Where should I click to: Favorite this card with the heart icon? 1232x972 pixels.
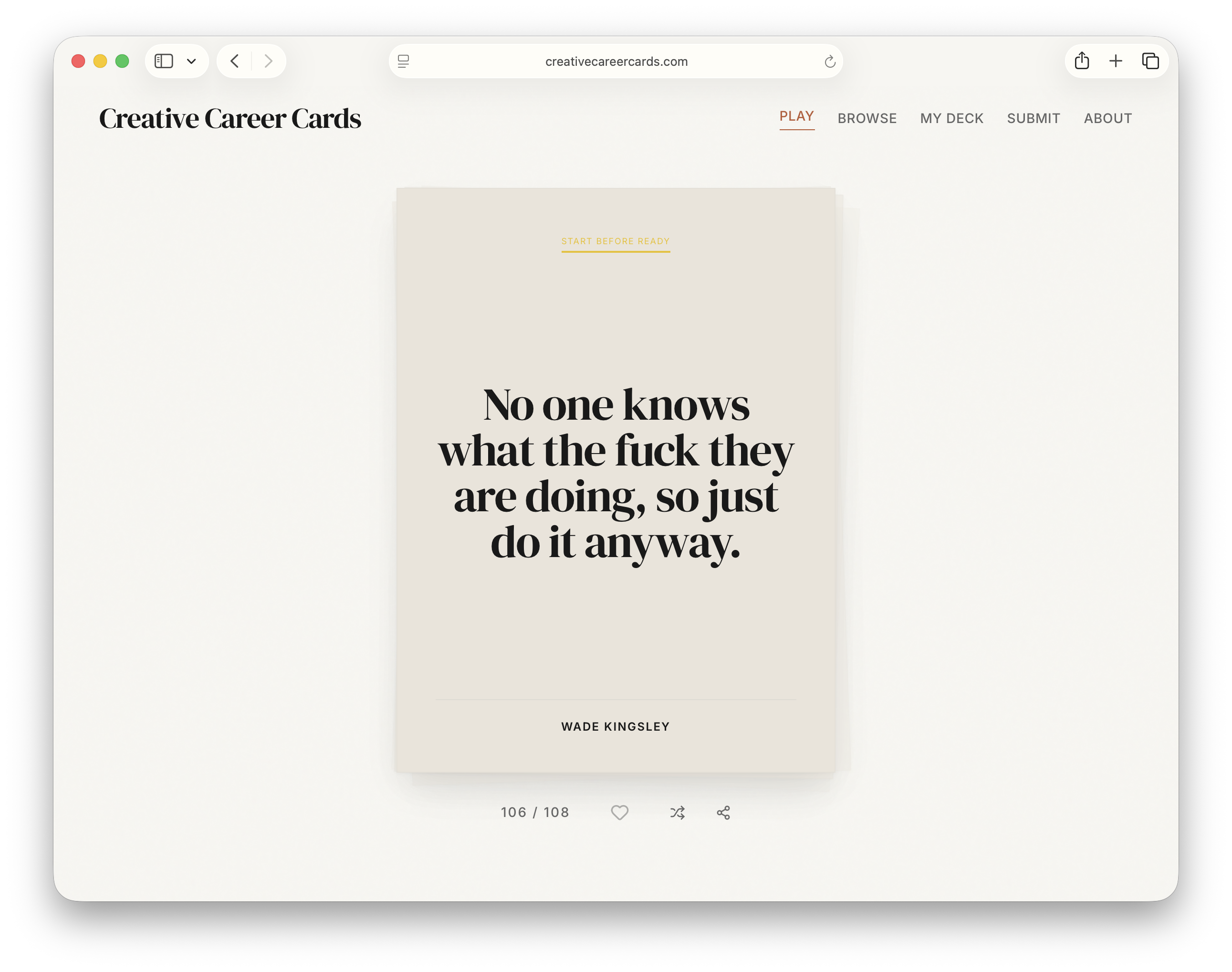(619, 813)
